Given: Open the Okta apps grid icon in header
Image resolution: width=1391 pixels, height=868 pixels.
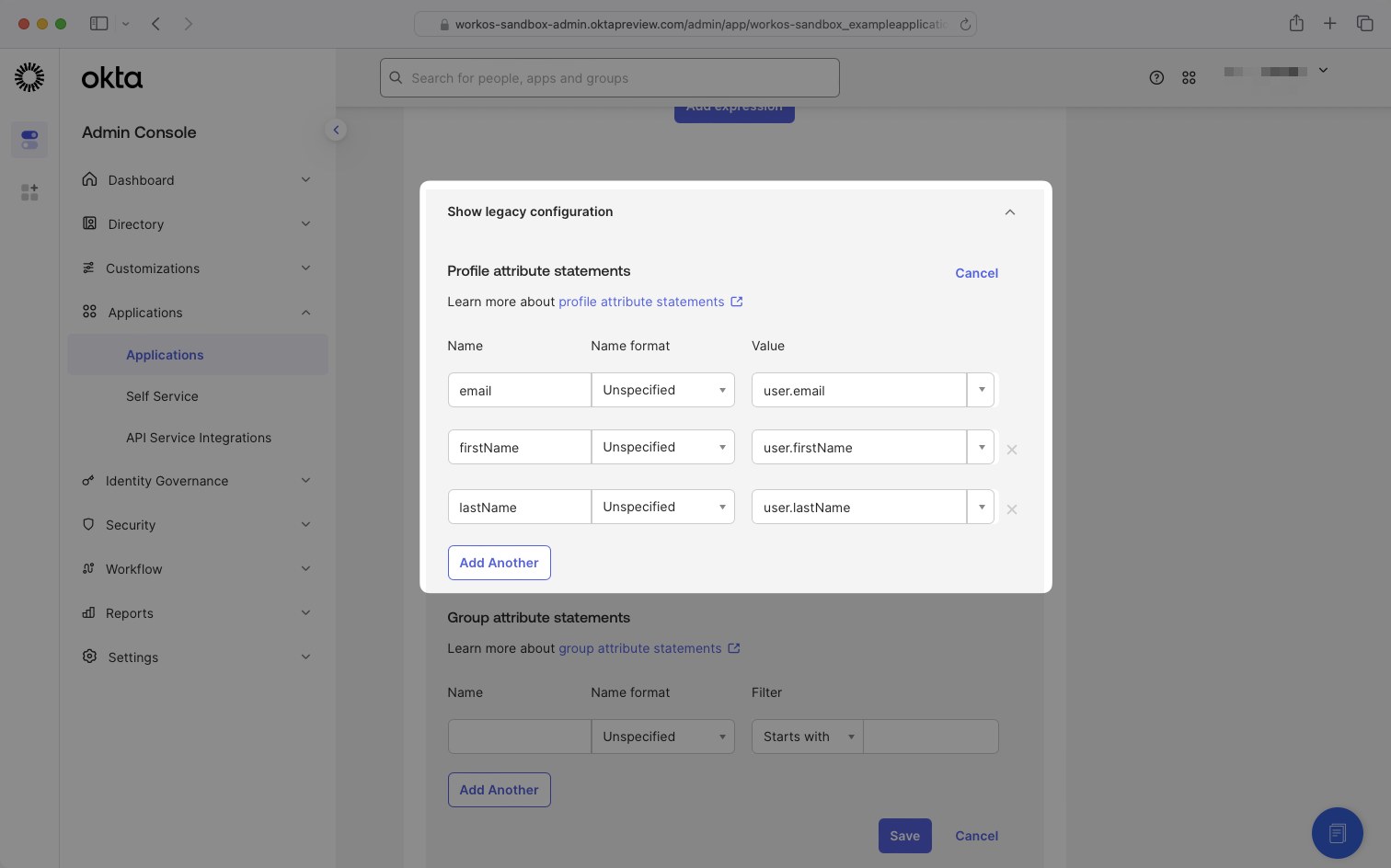Looking at the screenshot, I should coord(1189,78).
